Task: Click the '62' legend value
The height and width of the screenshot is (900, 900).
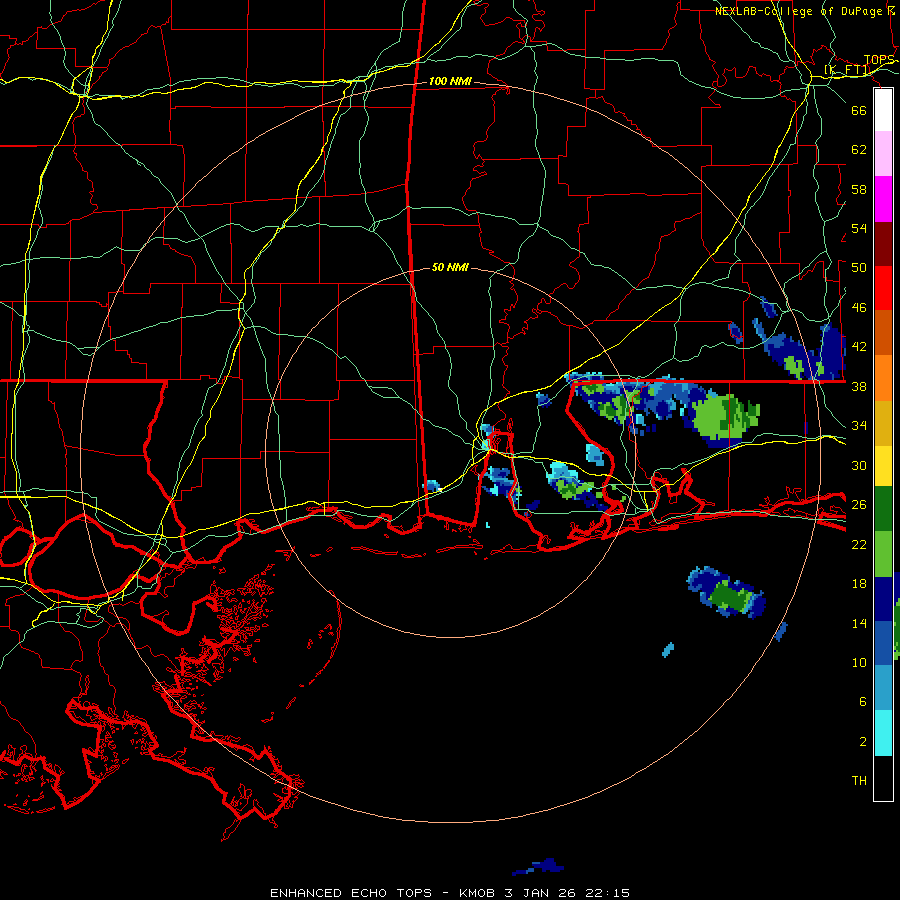Action: 859,150
